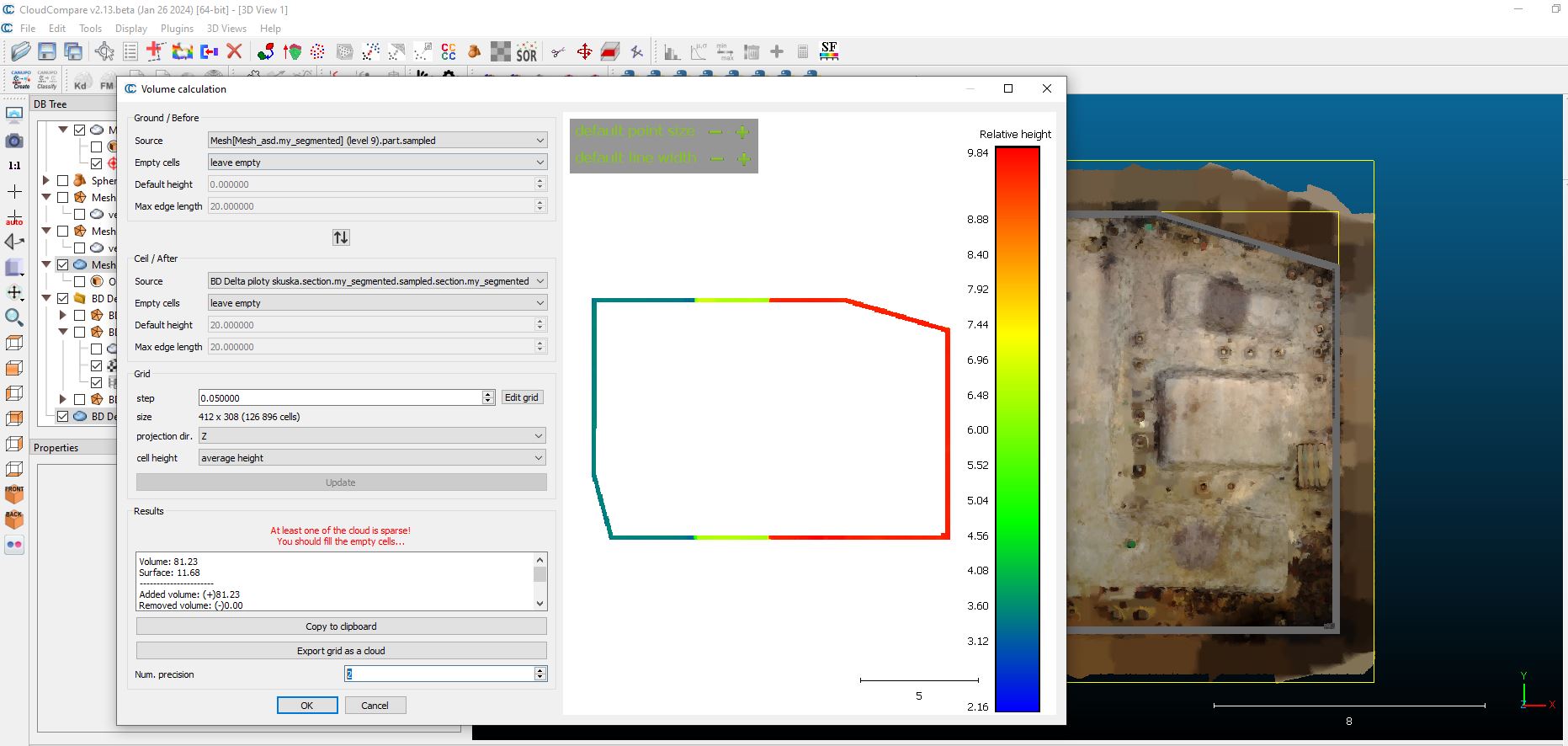Set the Front view cube icon
This screenshot has width=1568, height=746.
coord(14,494)
